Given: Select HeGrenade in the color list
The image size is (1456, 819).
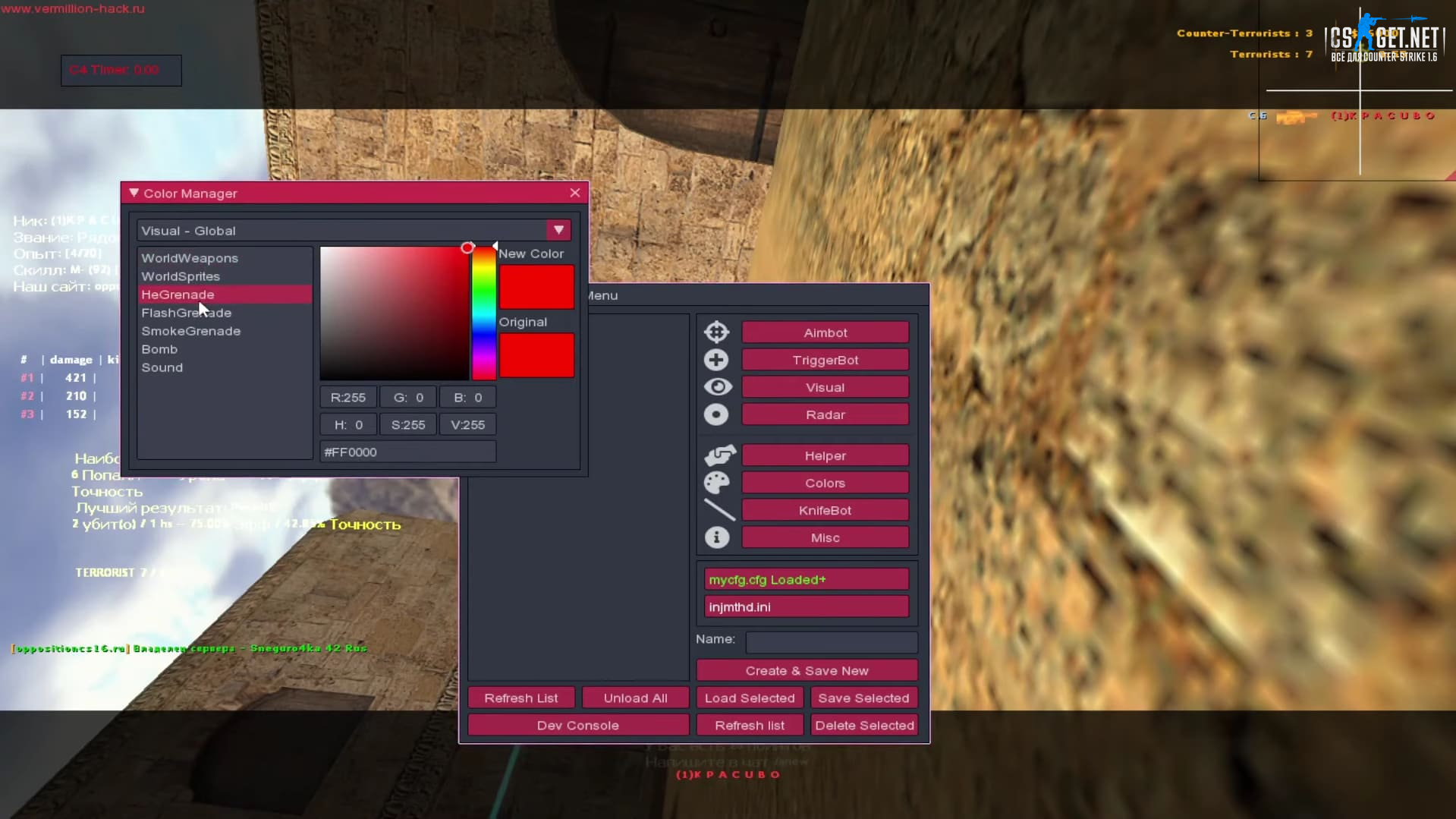Looking at the screenshot, I should tap(225, 295).
